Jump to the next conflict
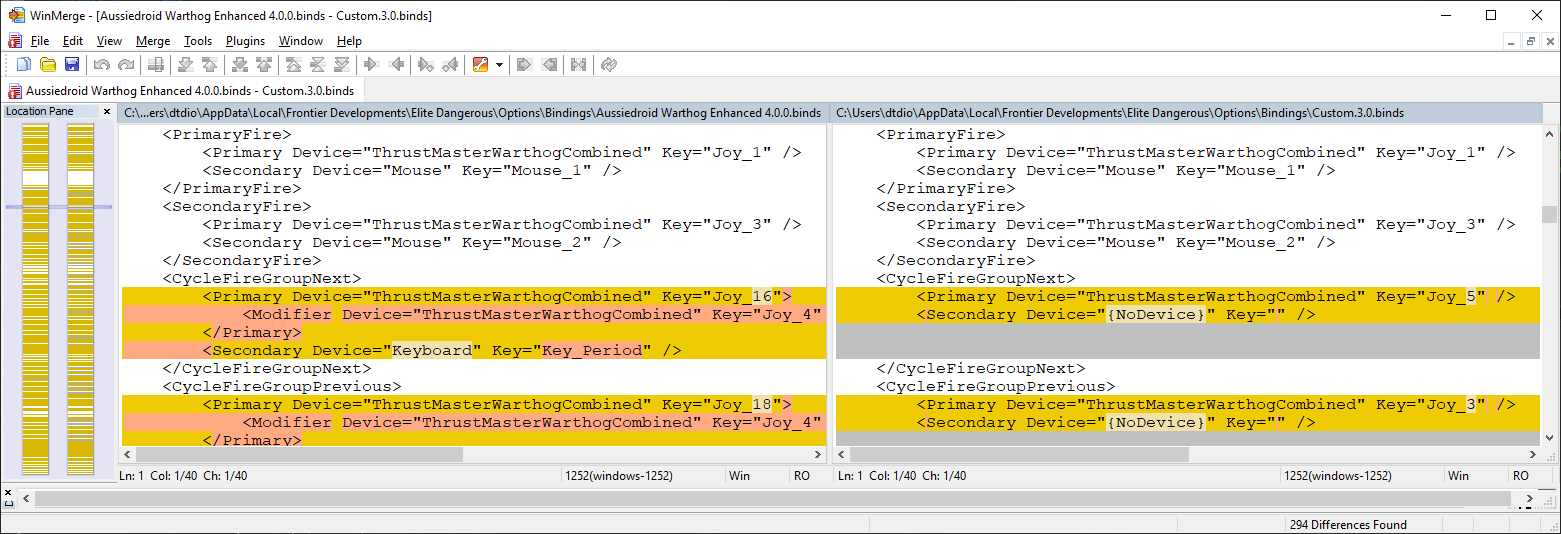Viewport: 1561px width, 534px height. (240, 65)
